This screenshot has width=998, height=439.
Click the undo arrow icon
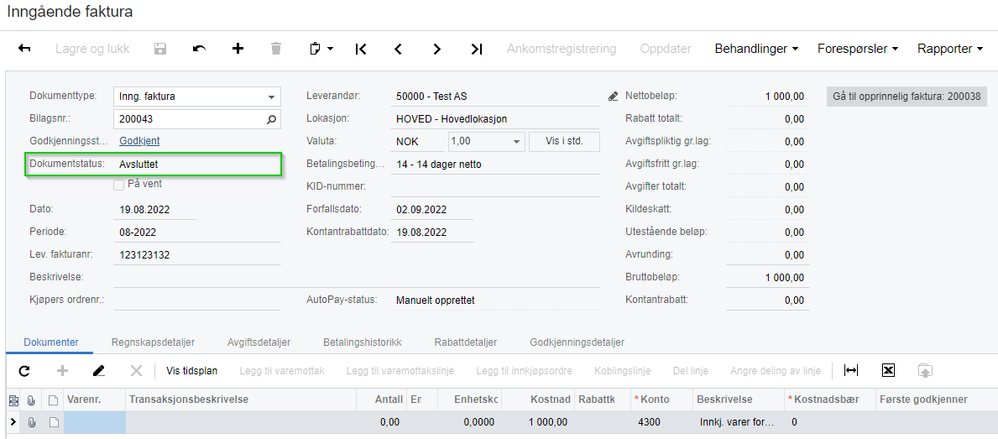199,48
